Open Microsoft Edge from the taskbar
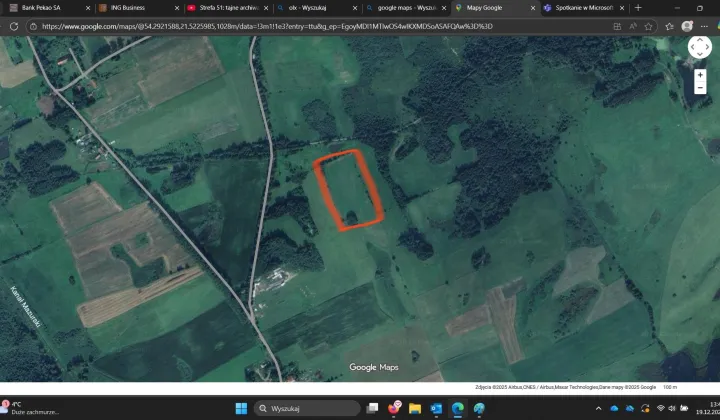720x420 pixels. (458, 408)
